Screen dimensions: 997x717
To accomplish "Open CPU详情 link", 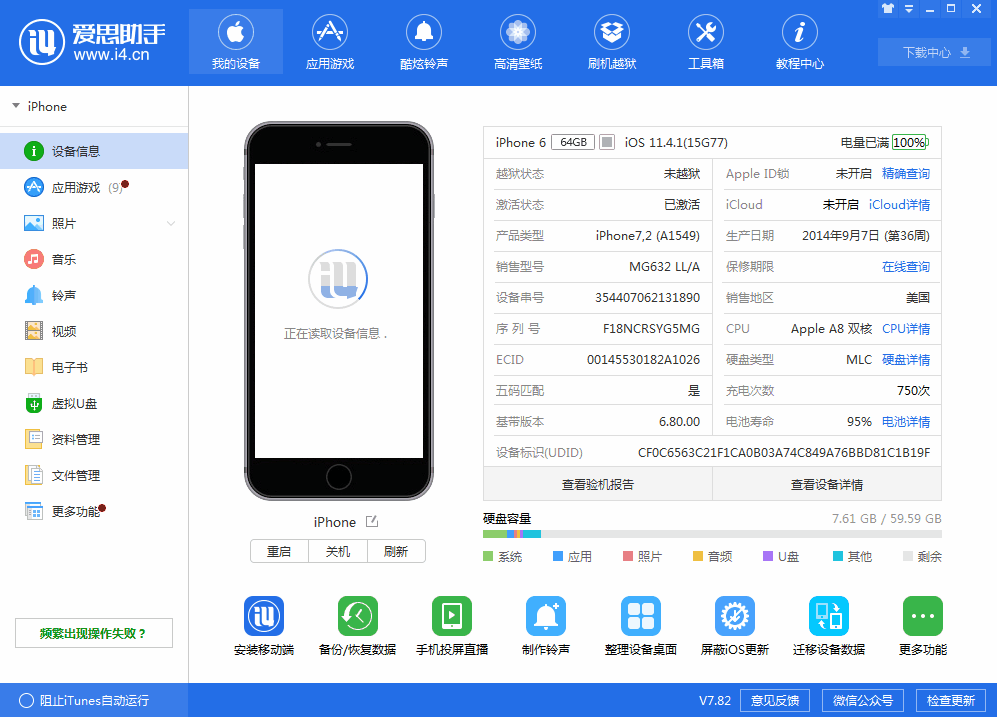I will click(x=906, y=329).
